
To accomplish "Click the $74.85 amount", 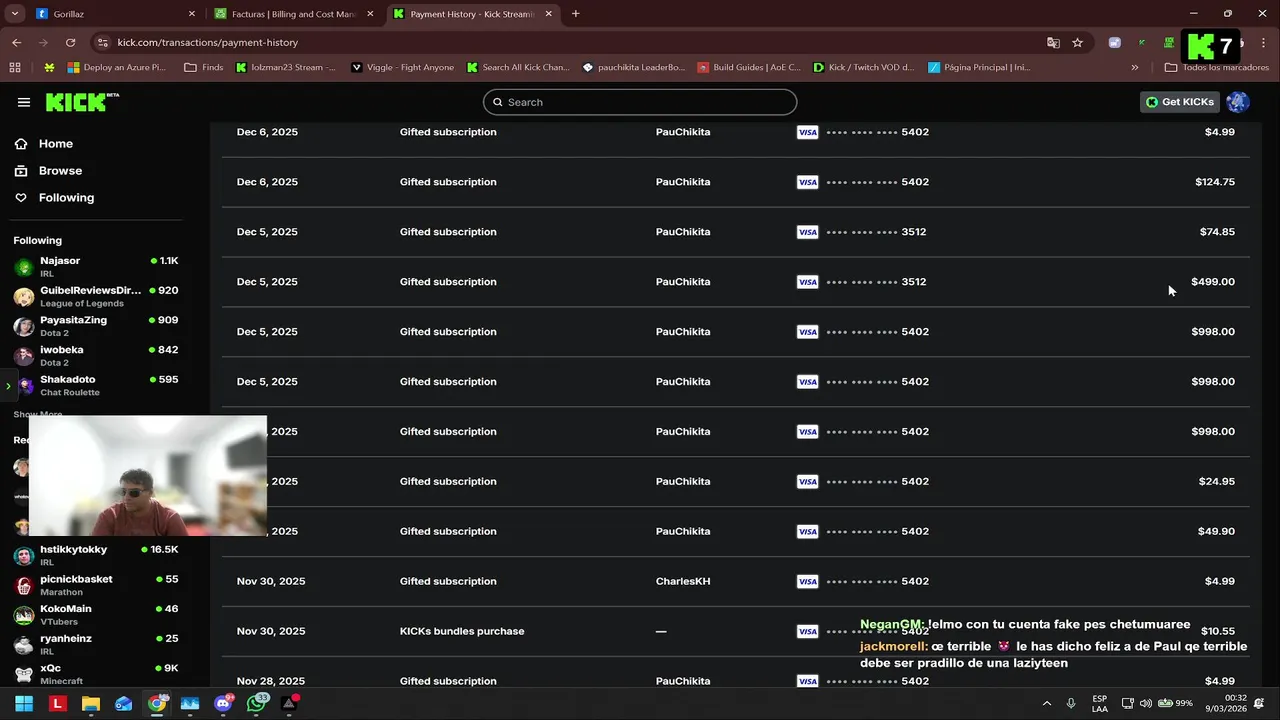I will point(1217,232).
